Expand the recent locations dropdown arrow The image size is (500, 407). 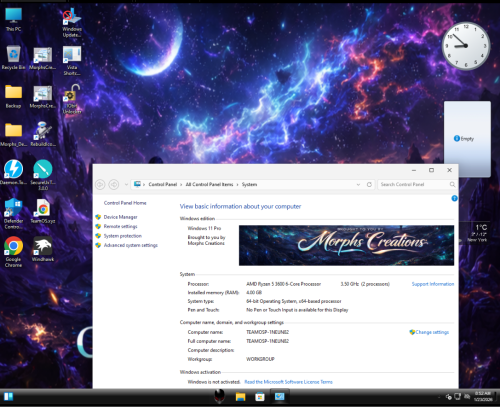(126, 184)
